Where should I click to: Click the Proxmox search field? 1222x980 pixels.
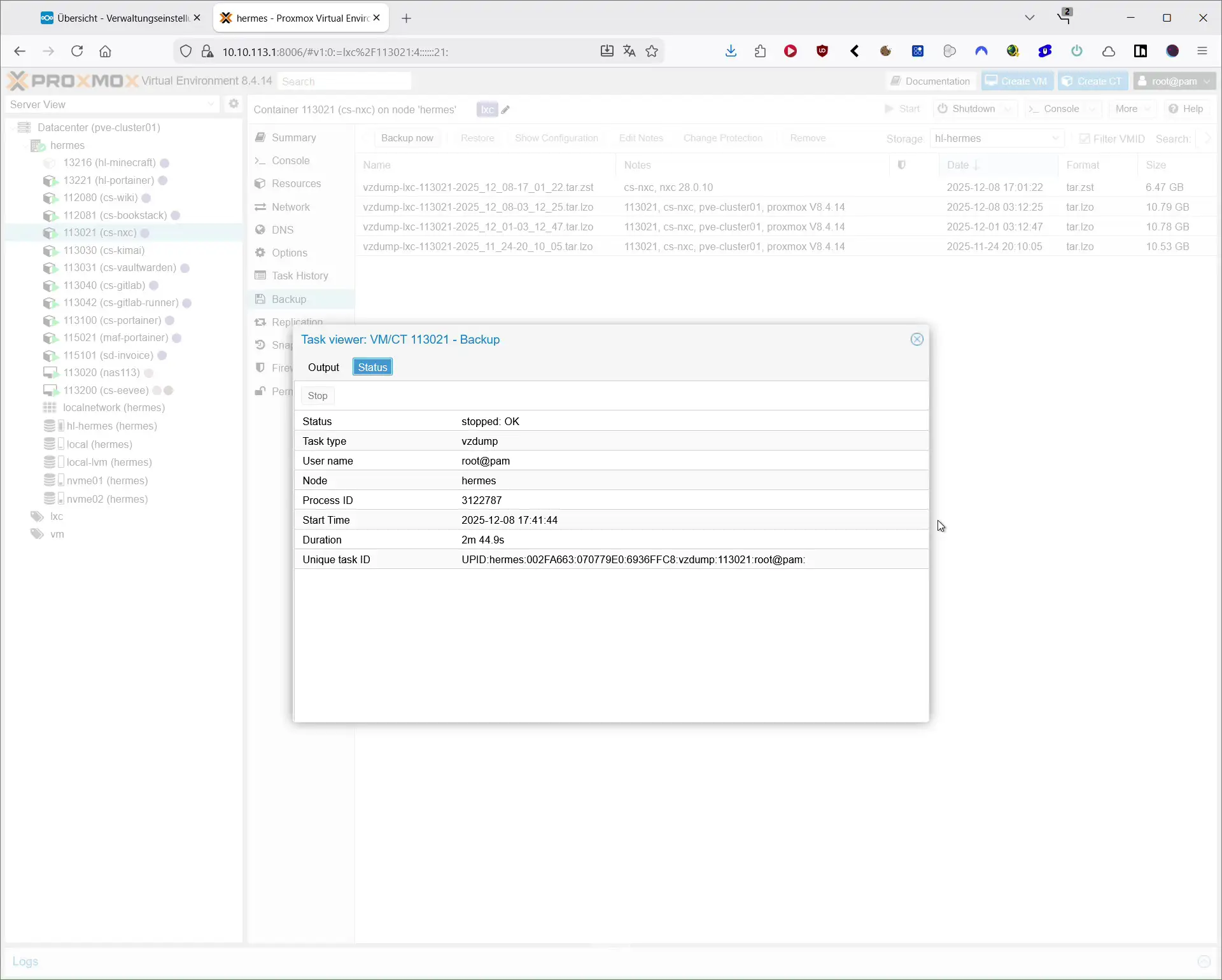pos(344,81)
